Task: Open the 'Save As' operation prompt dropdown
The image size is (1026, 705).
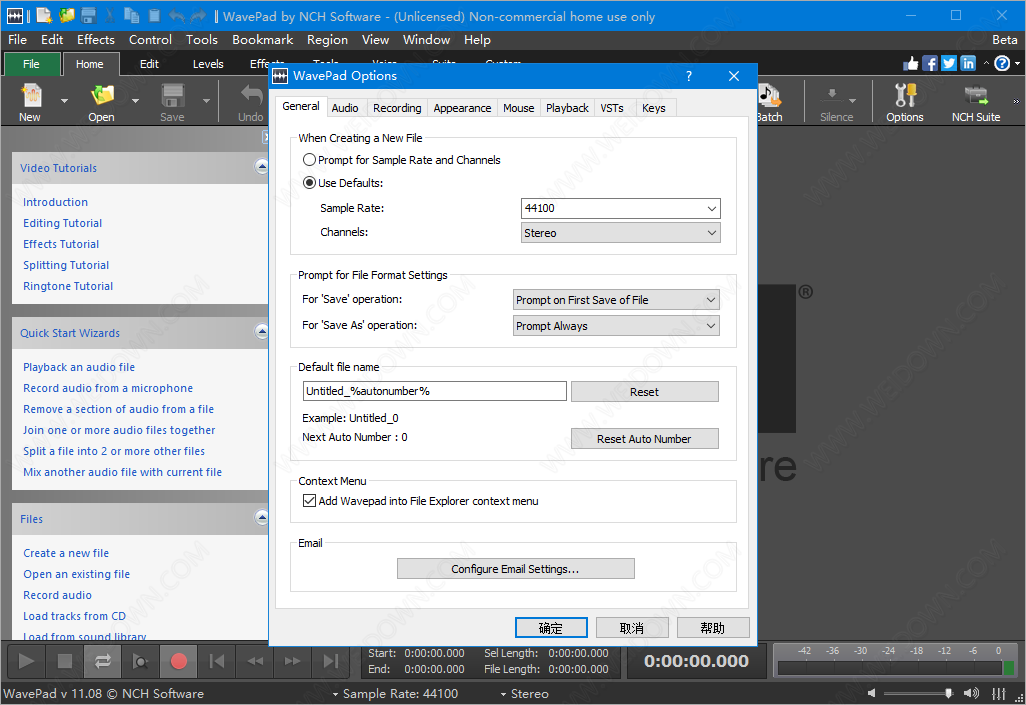Action: (616, 326)
